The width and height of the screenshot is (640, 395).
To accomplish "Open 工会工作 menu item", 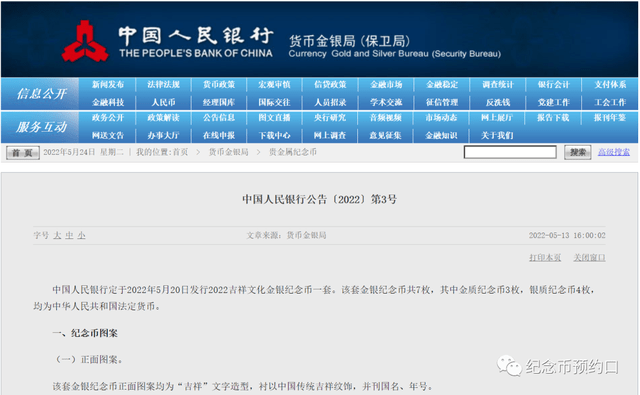I will pyautogui.click(x=610, y=102).
